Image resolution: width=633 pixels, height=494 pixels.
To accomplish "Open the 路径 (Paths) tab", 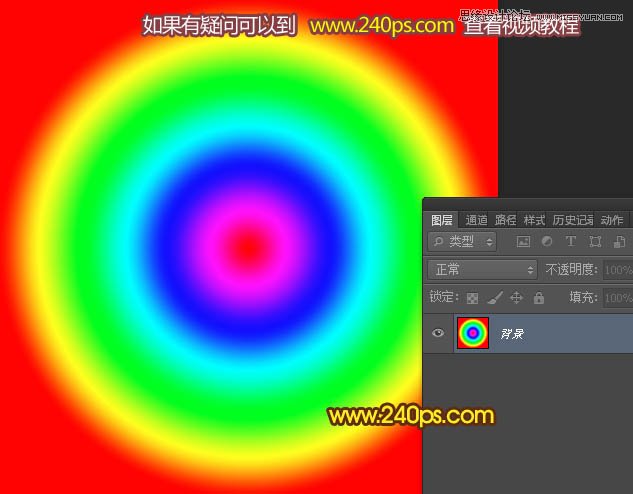I will 505,220.
